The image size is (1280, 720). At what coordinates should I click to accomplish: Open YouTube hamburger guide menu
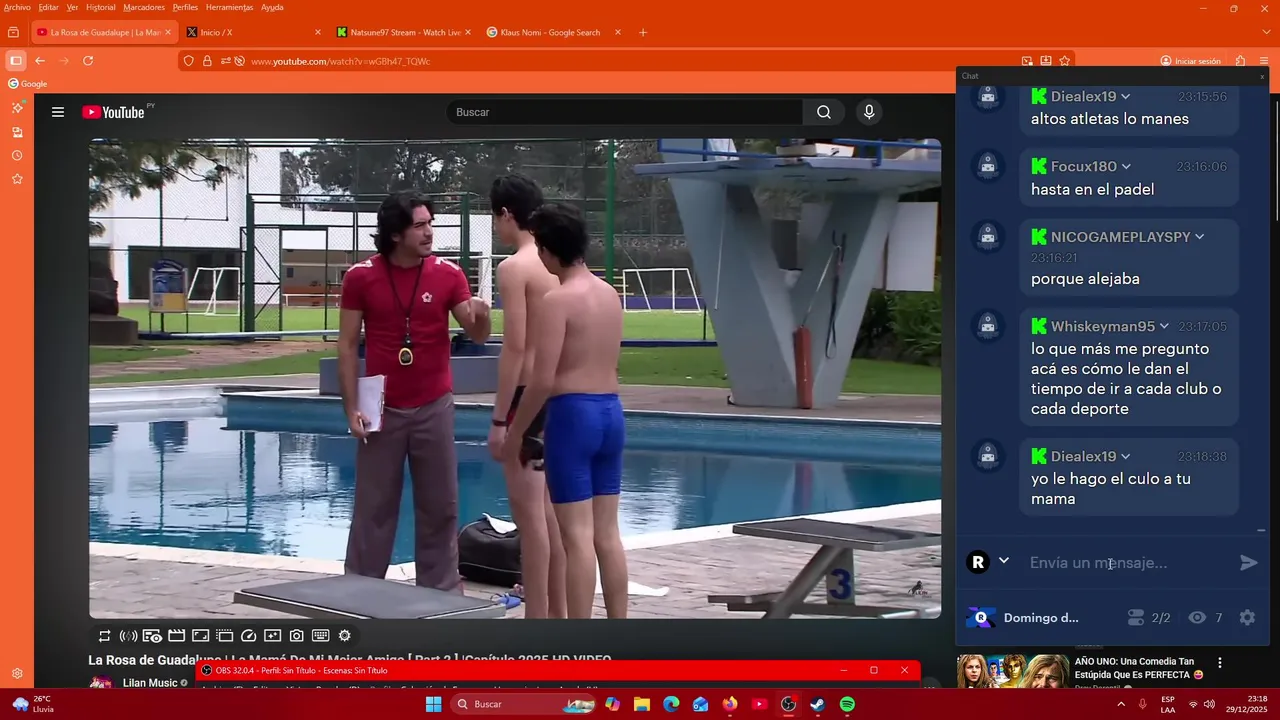click(58, 112)
